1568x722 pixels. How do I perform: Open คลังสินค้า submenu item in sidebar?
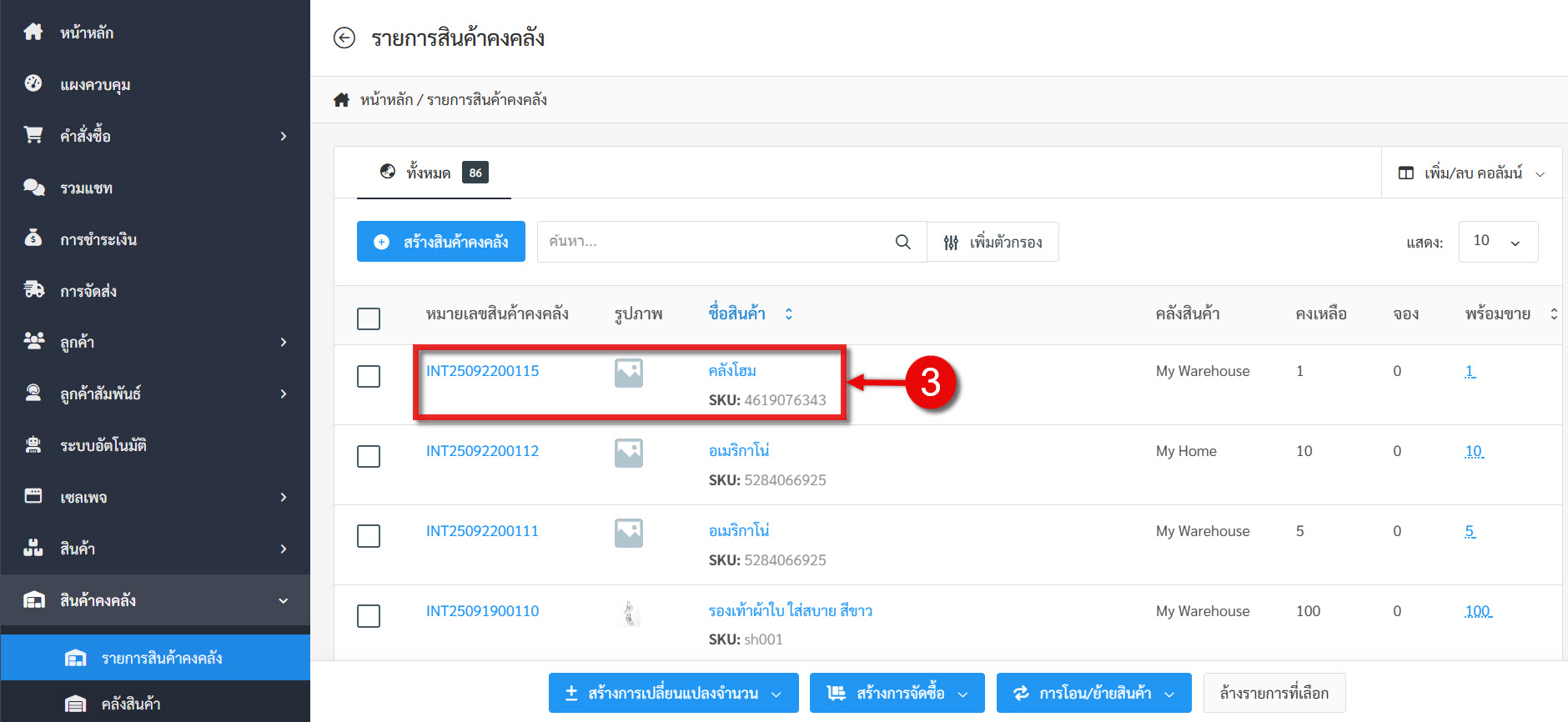130,704
